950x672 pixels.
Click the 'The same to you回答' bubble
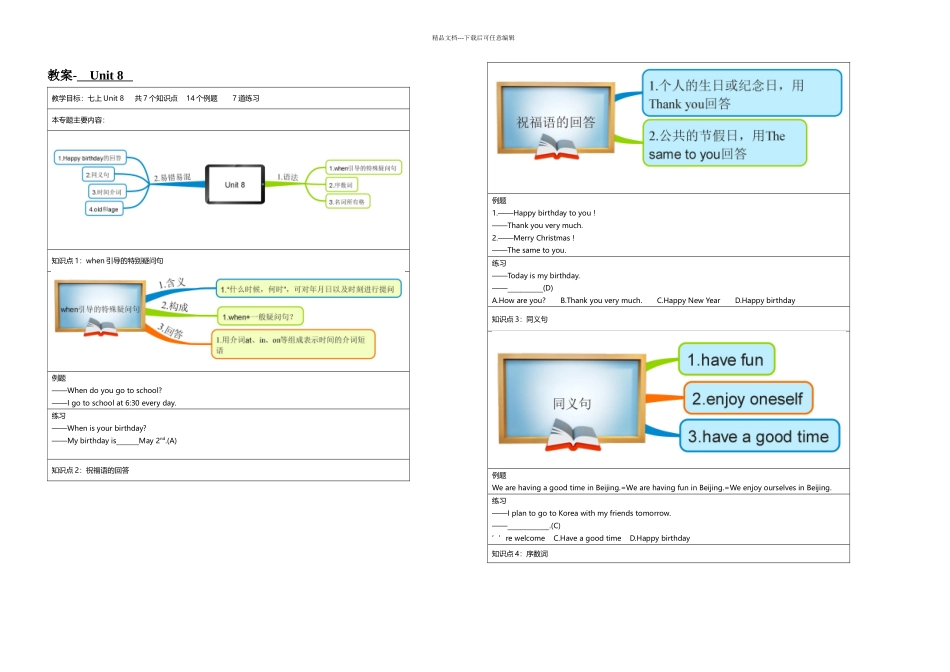click(725, 144)
